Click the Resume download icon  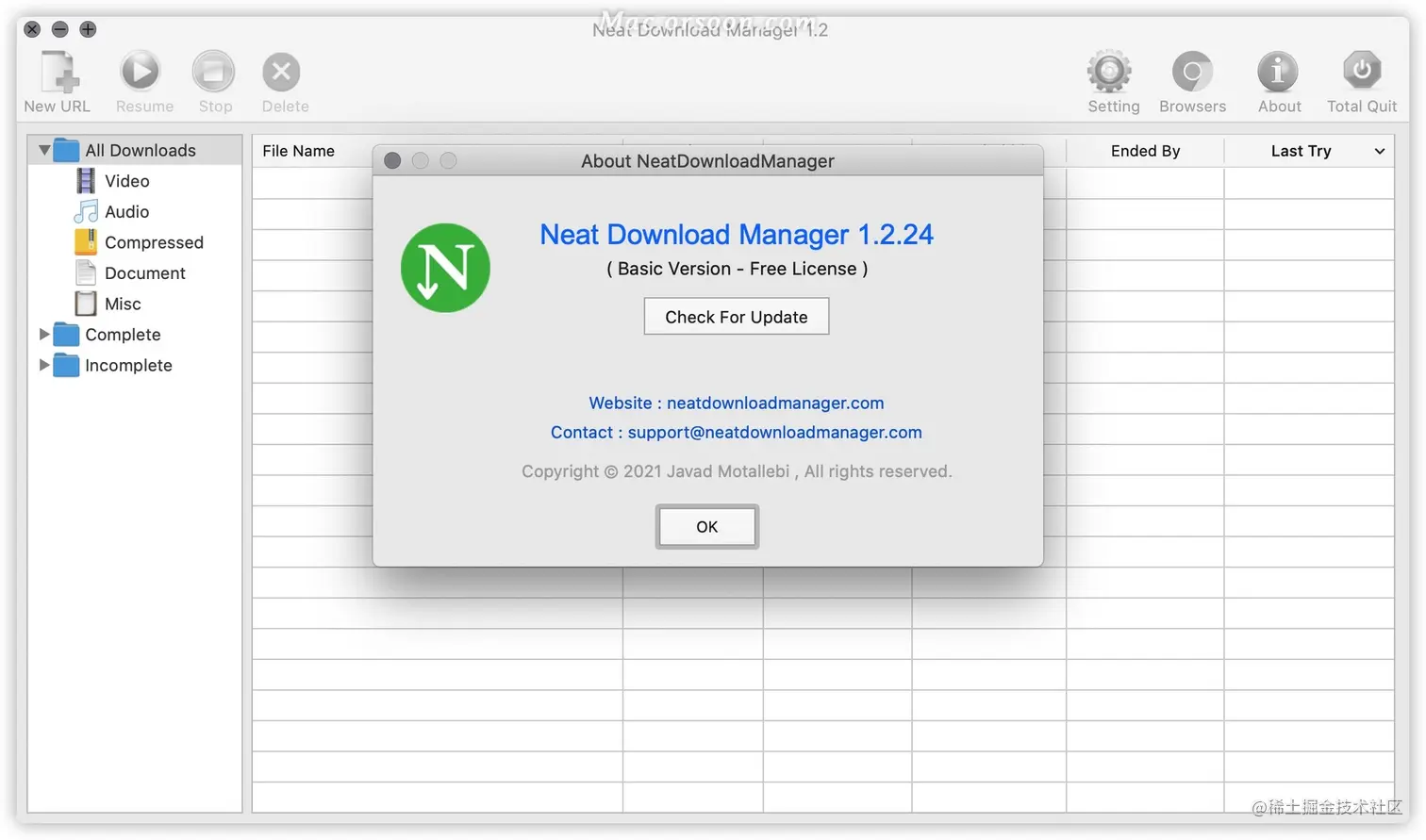click(141, 72)
